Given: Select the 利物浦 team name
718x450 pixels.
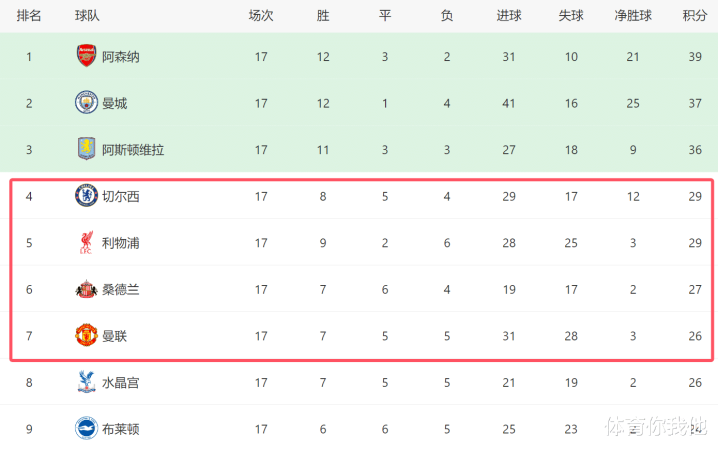Looking at the screenshot, I should tap(121, 242).
